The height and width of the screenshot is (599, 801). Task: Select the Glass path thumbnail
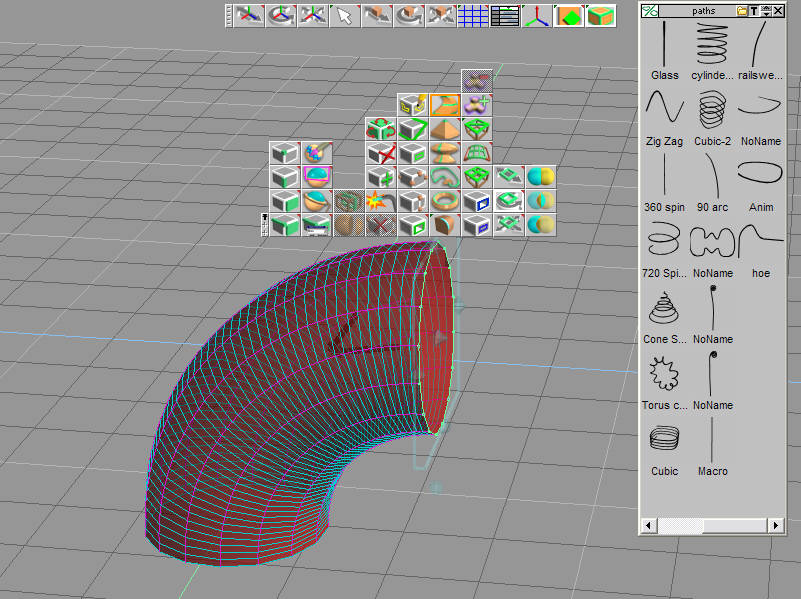pyautogui.click(x=665, y=43)
